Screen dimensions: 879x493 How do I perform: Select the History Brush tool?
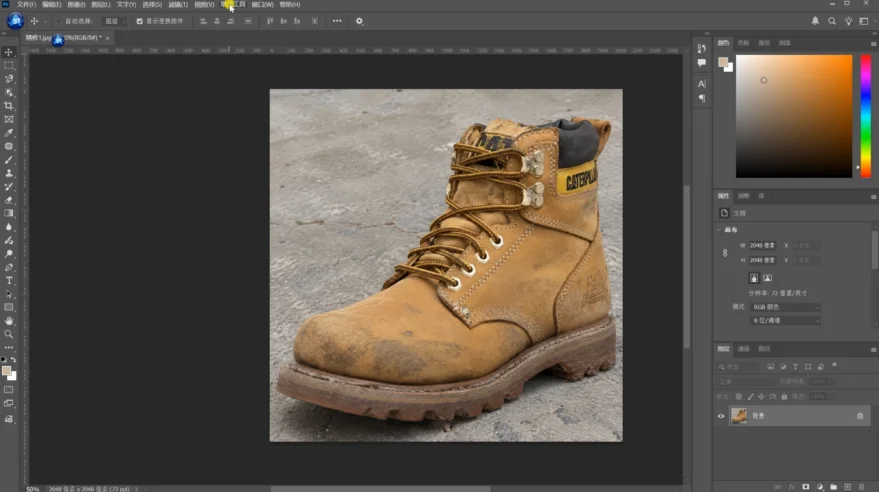click(x=9, y=187)
